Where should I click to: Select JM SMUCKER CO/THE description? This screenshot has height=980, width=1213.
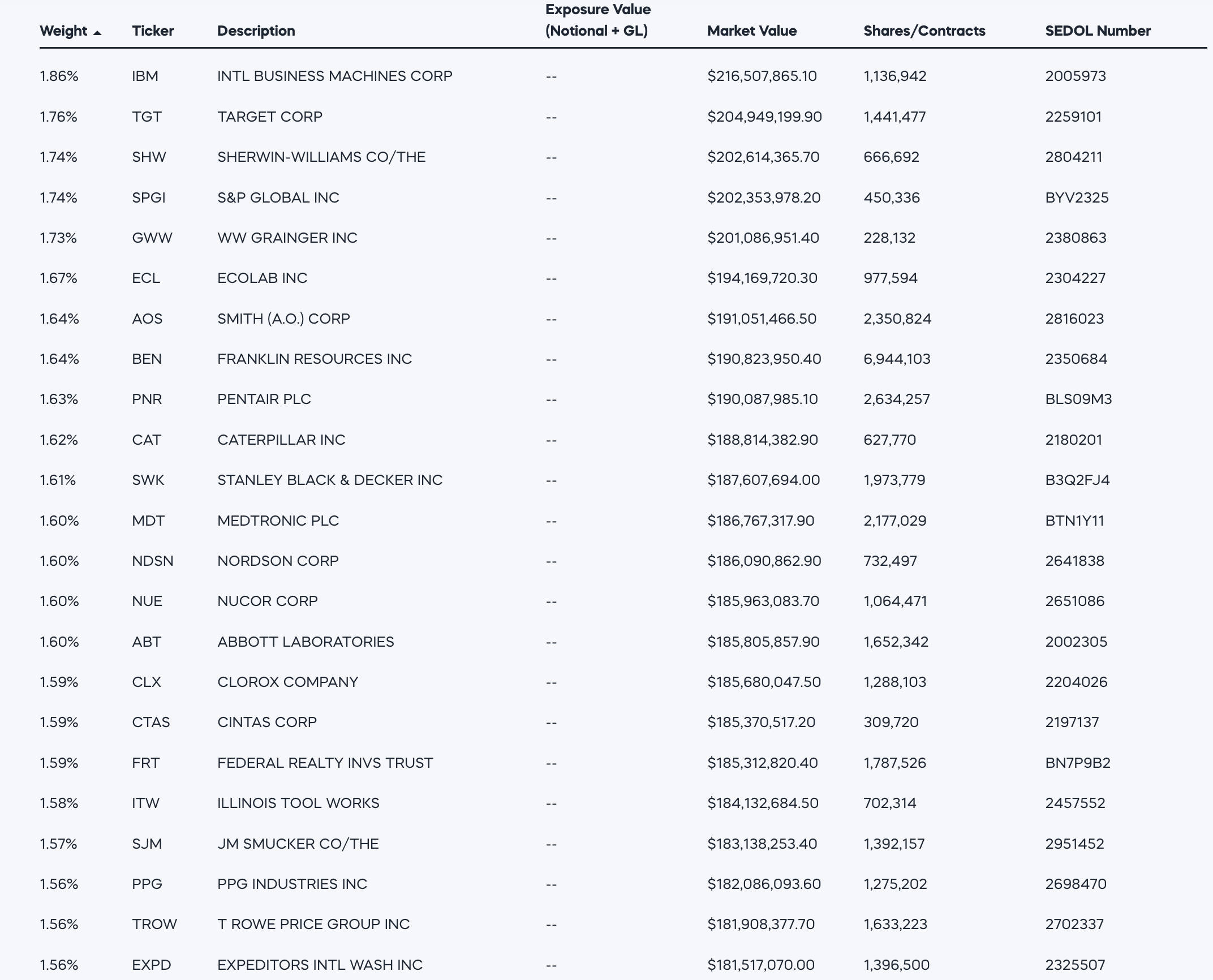click(x=298, y=844)
